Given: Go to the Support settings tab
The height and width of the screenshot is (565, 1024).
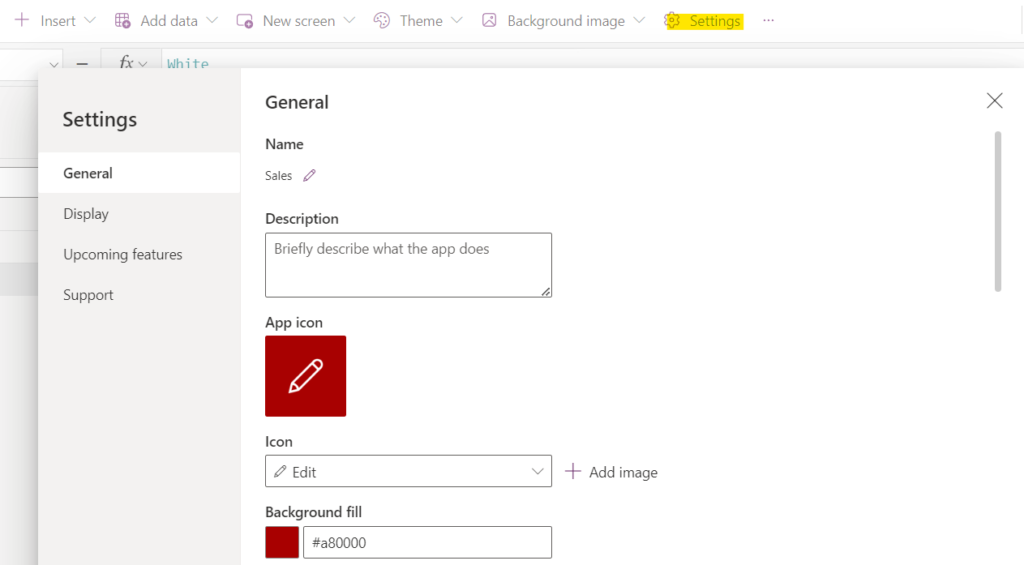Looking at the screenshot, I should pos(139,295).
